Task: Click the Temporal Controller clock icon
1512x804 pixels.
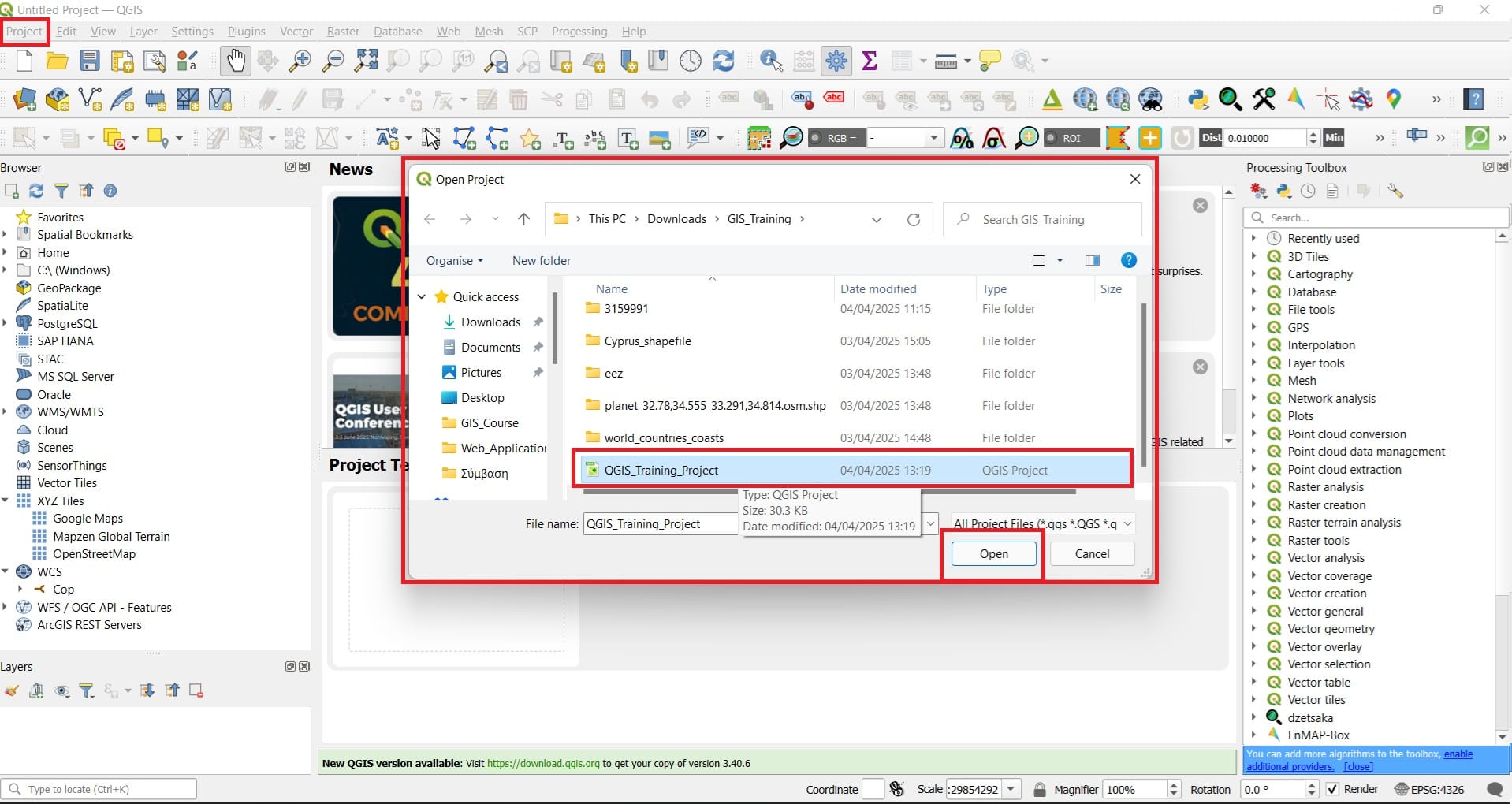Action: (691, 61)
